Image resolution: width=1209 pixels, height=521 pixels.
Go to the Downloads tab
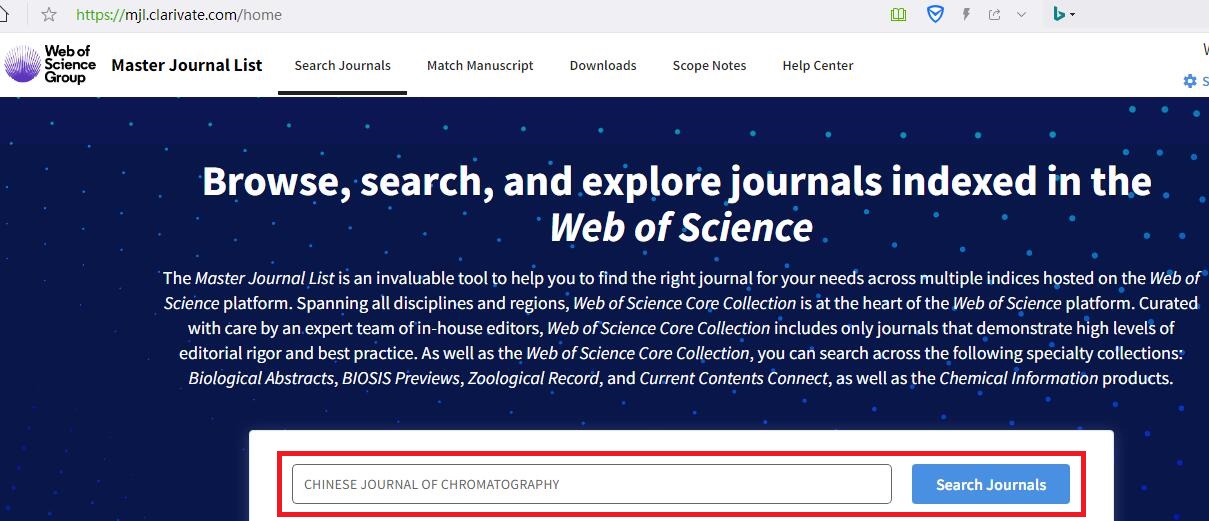pos(603,66)
